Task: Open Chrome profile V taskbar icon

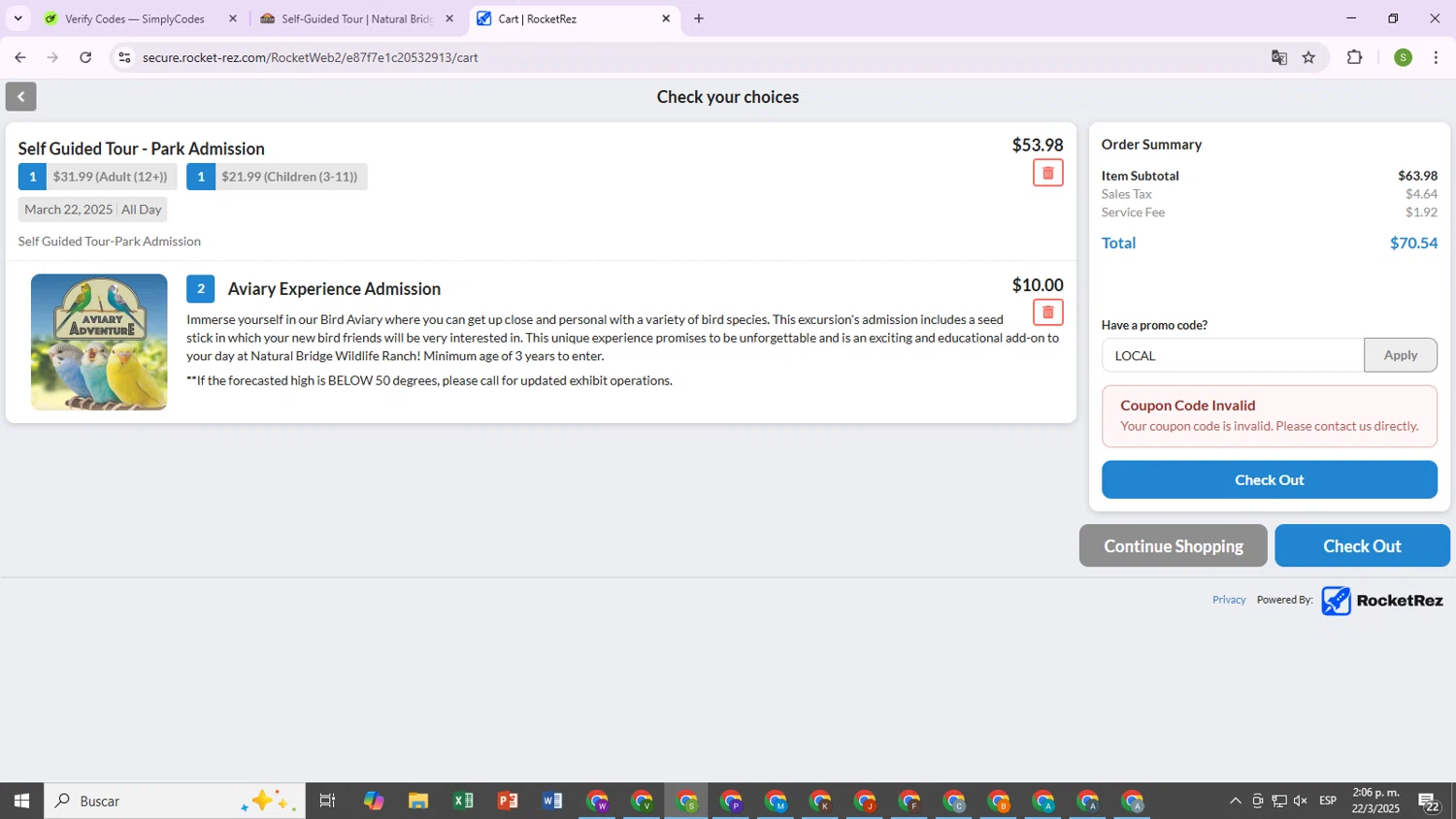Action: pos(642,802)
